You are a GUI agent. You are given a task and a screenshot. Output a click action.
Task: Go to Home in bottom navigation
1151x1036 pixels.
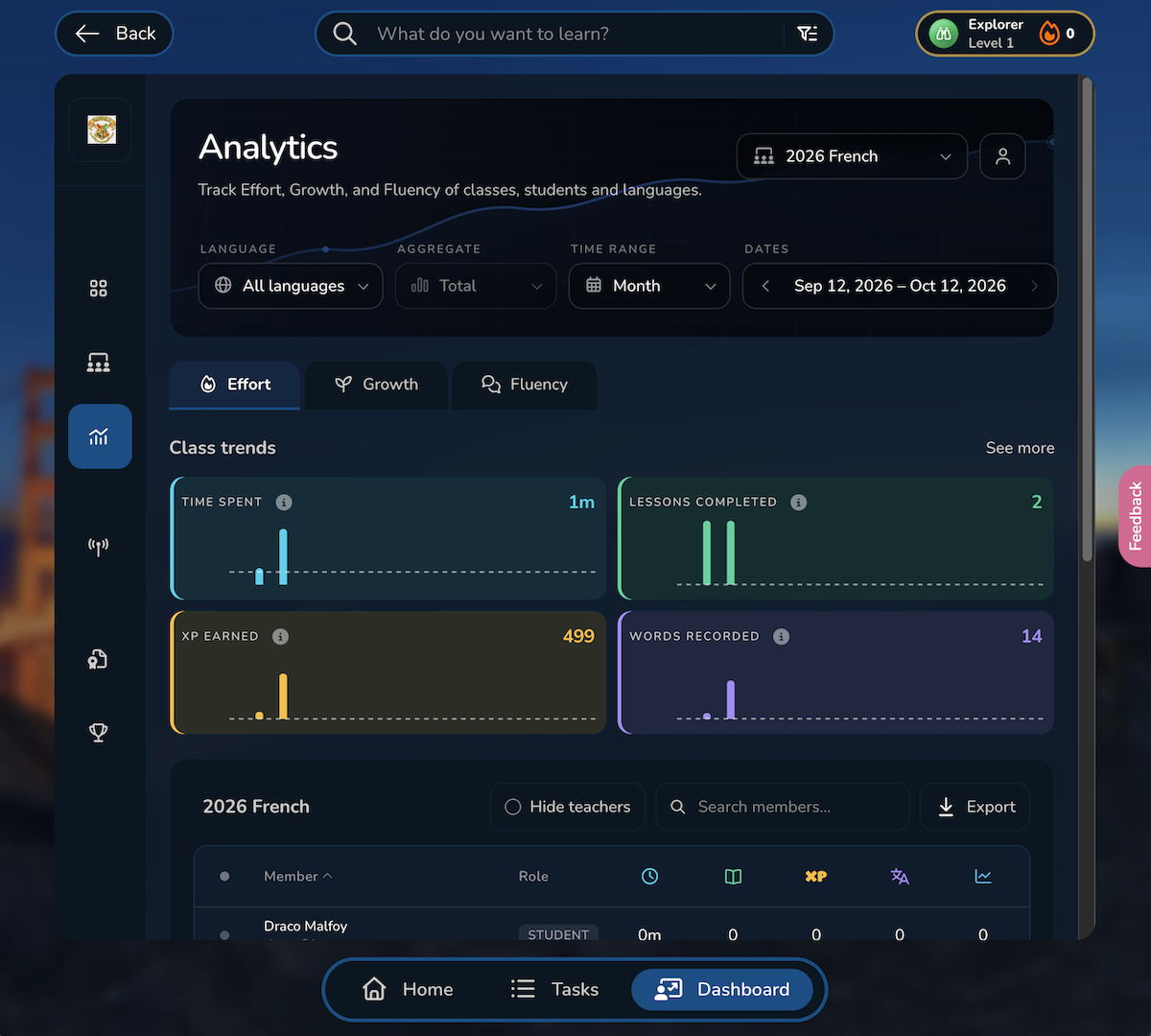point(408,989)
